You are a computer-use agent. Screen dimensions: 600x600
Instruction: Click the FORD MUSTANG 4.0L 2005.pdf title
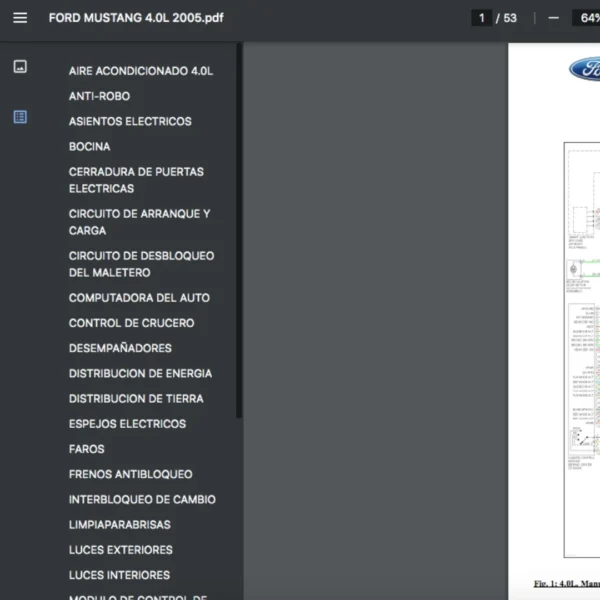[136, 18]
